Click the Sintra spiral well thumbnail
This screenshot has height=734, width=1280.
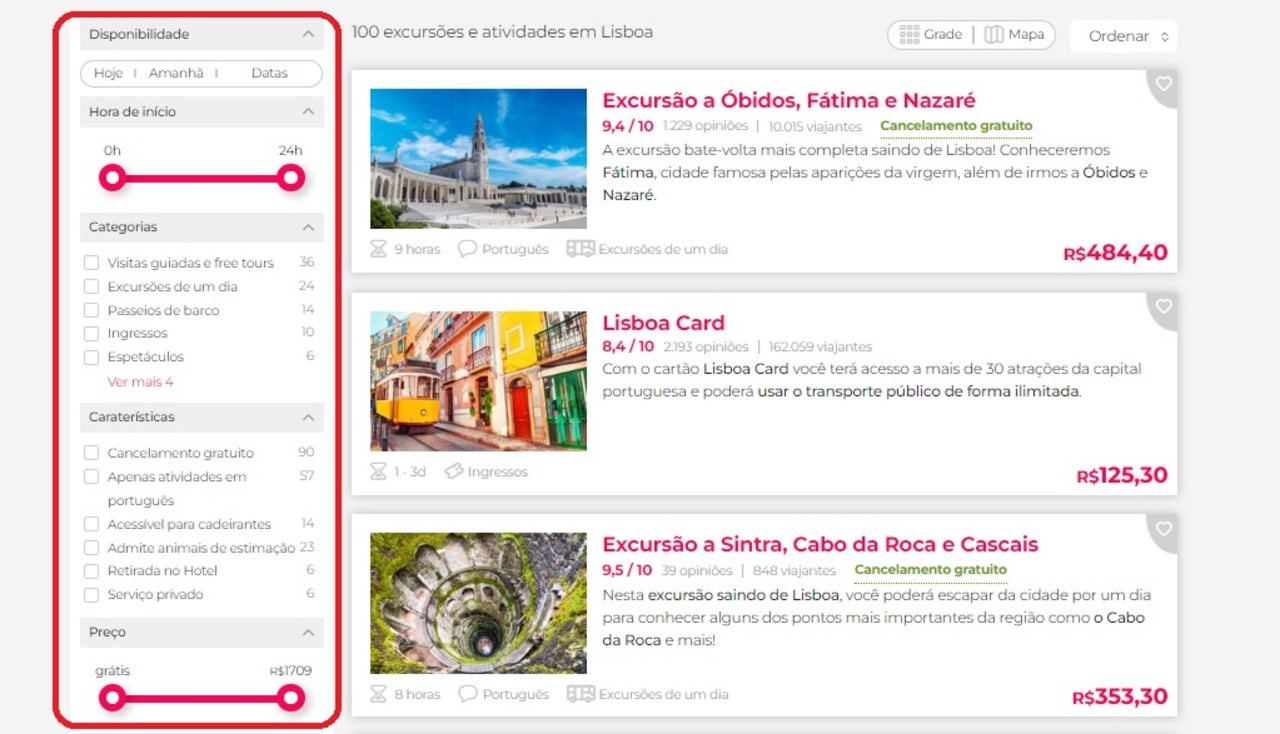(x=478, y=603)
